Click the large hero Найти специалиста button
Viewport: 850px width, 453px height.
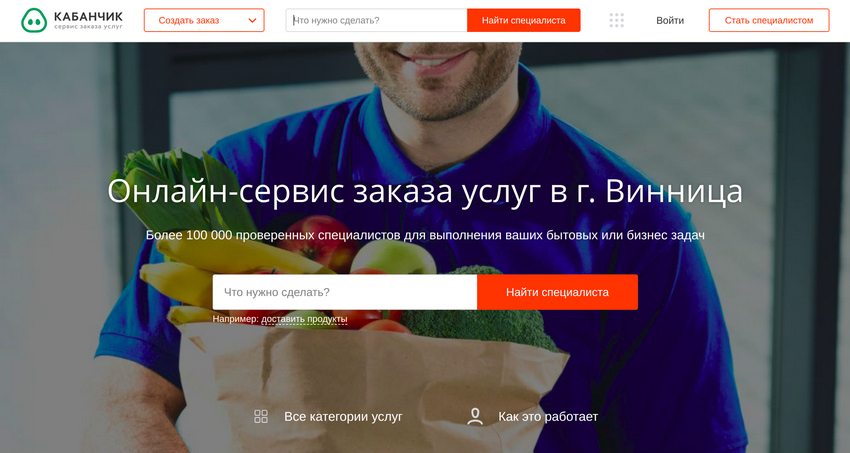tap(557, 292)
